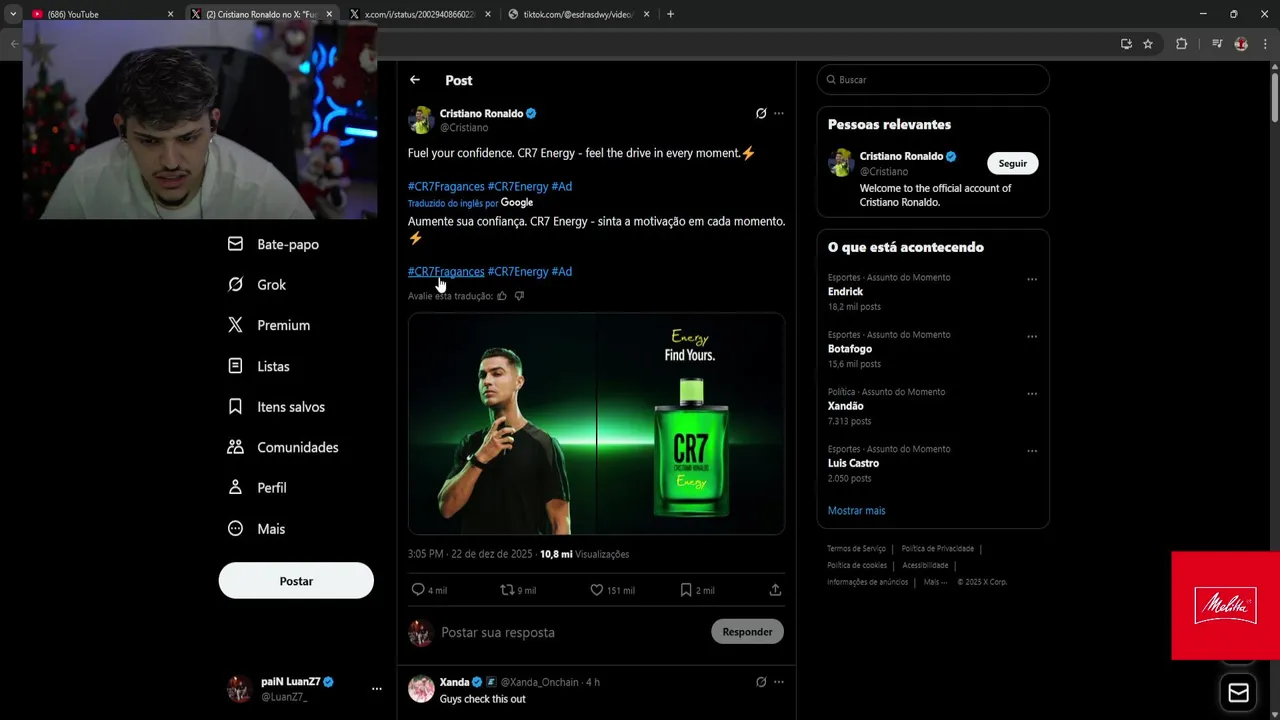Share the post via share icon
The height and width of the screenshot is (720, 1280).
click(x=775, y=590)
